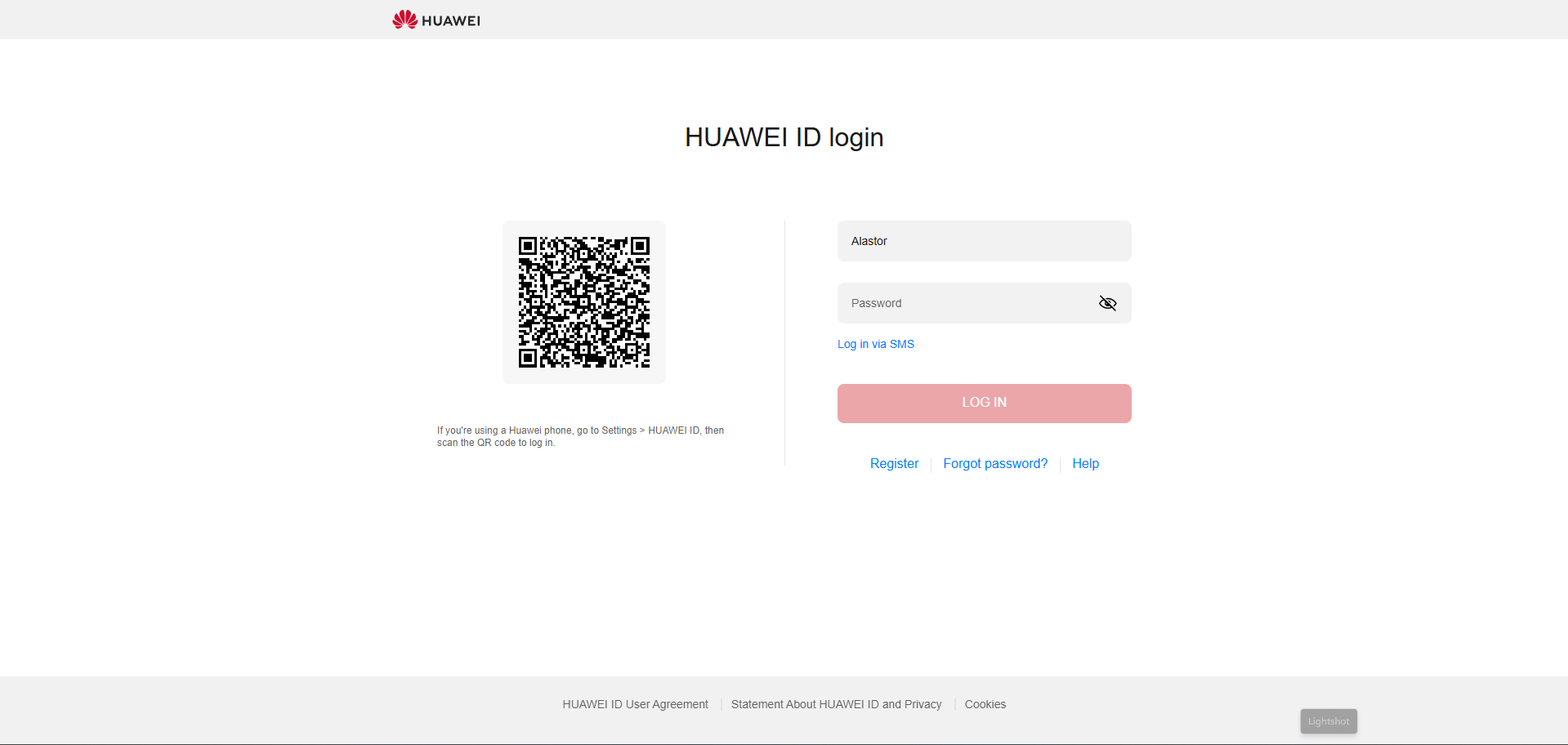Click the QR code scanning instructions text
Screen dimensions: 1568x745
click(580, 436)
